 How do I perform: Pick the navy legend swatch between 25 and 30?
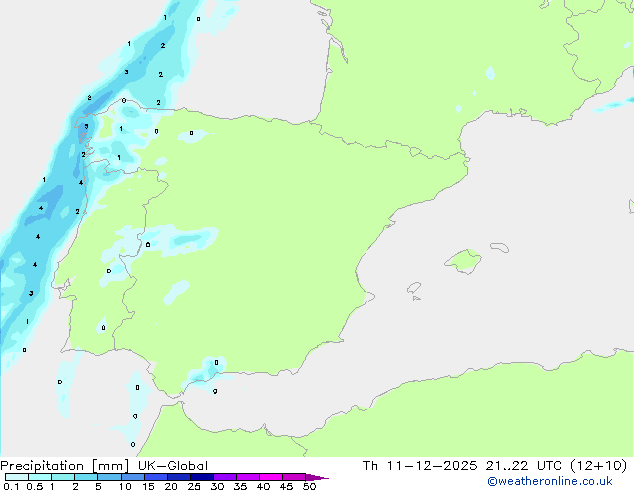point(202,477)
